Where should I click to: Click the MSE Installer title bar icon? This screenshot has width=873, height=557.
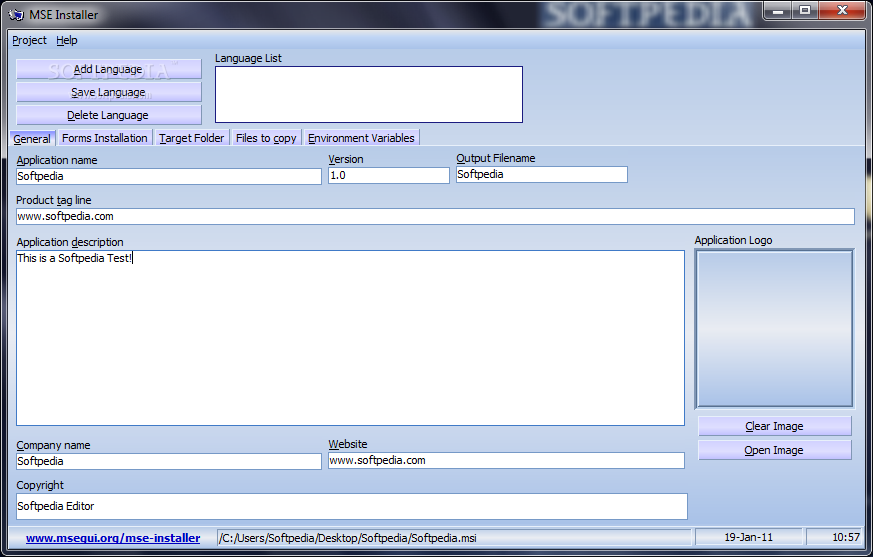coord(16,14)
